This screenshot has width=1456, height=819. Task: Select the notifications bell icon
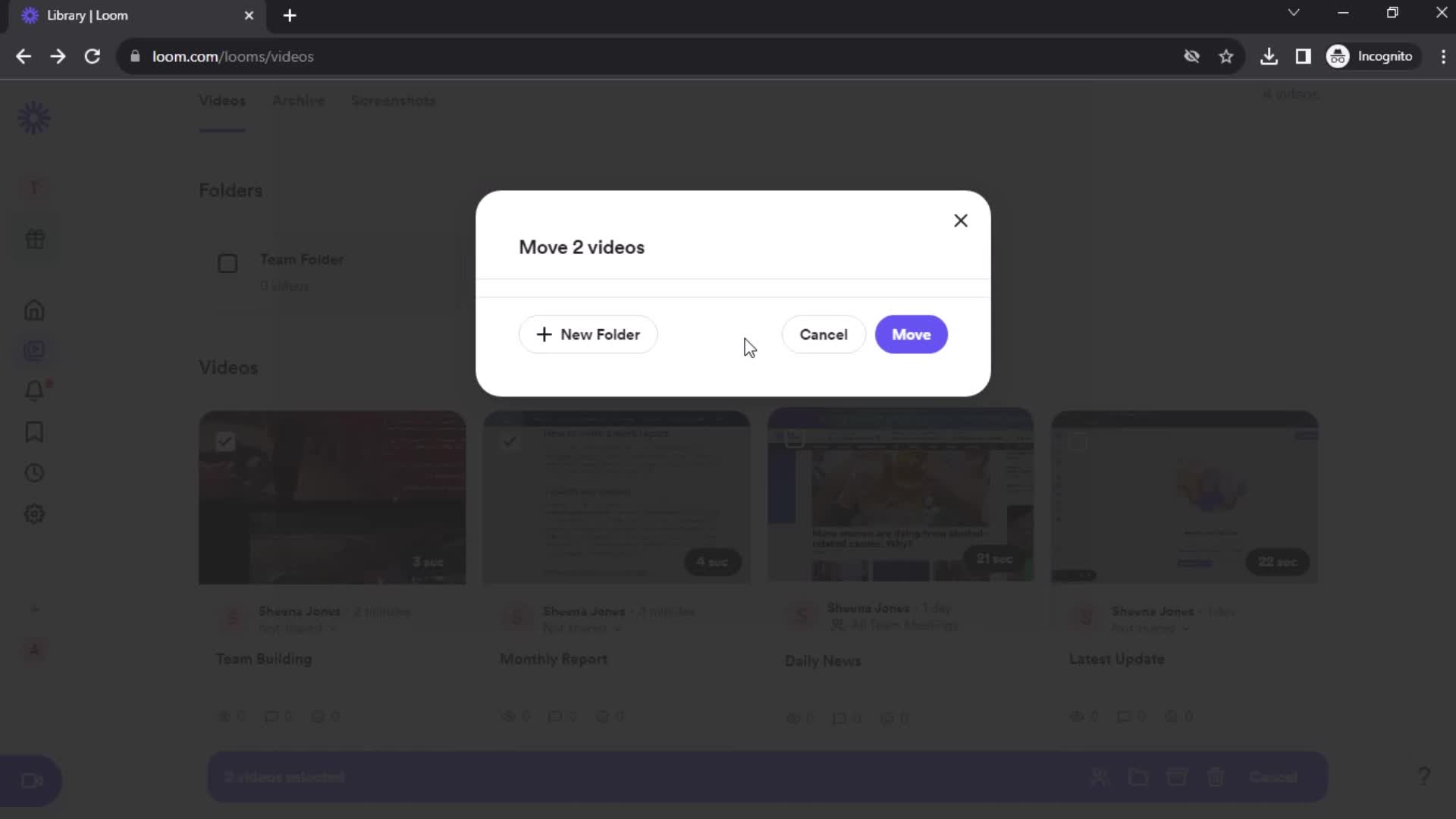click(34, 391)
